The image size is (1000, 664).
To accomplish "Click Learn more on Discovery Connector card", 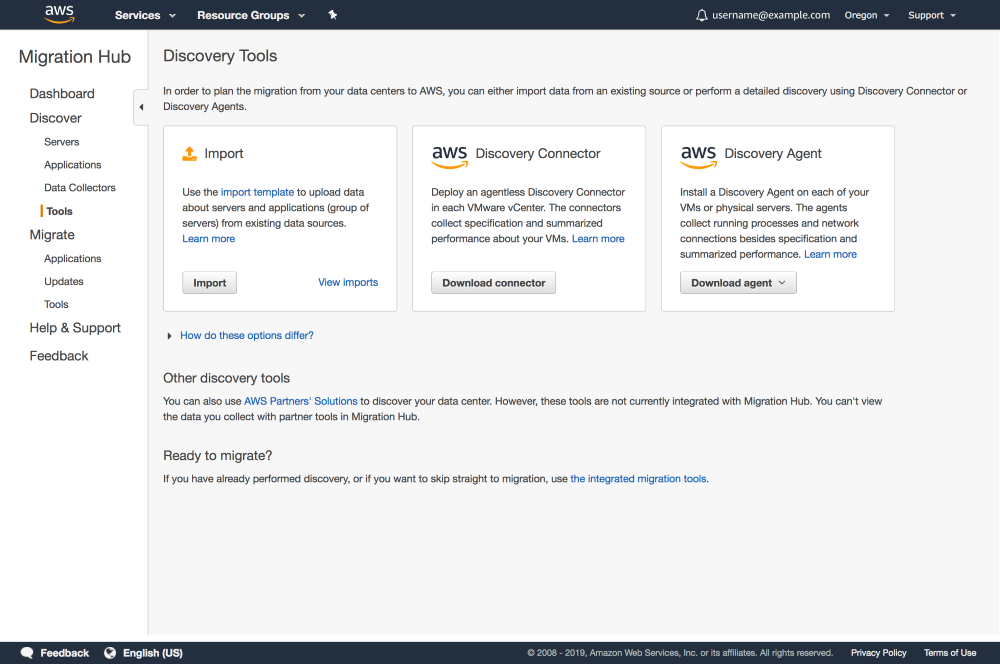I will coord(598,239).
